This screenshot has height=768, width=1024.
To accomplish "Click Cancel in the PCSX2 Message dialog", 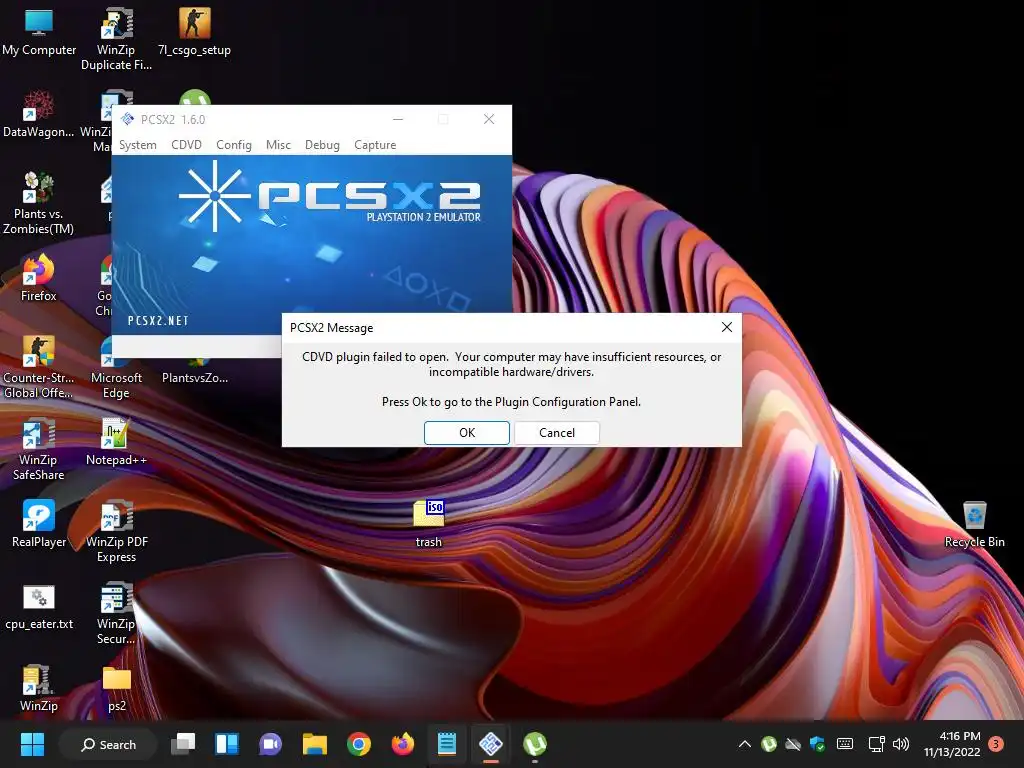I will (556, 432).
